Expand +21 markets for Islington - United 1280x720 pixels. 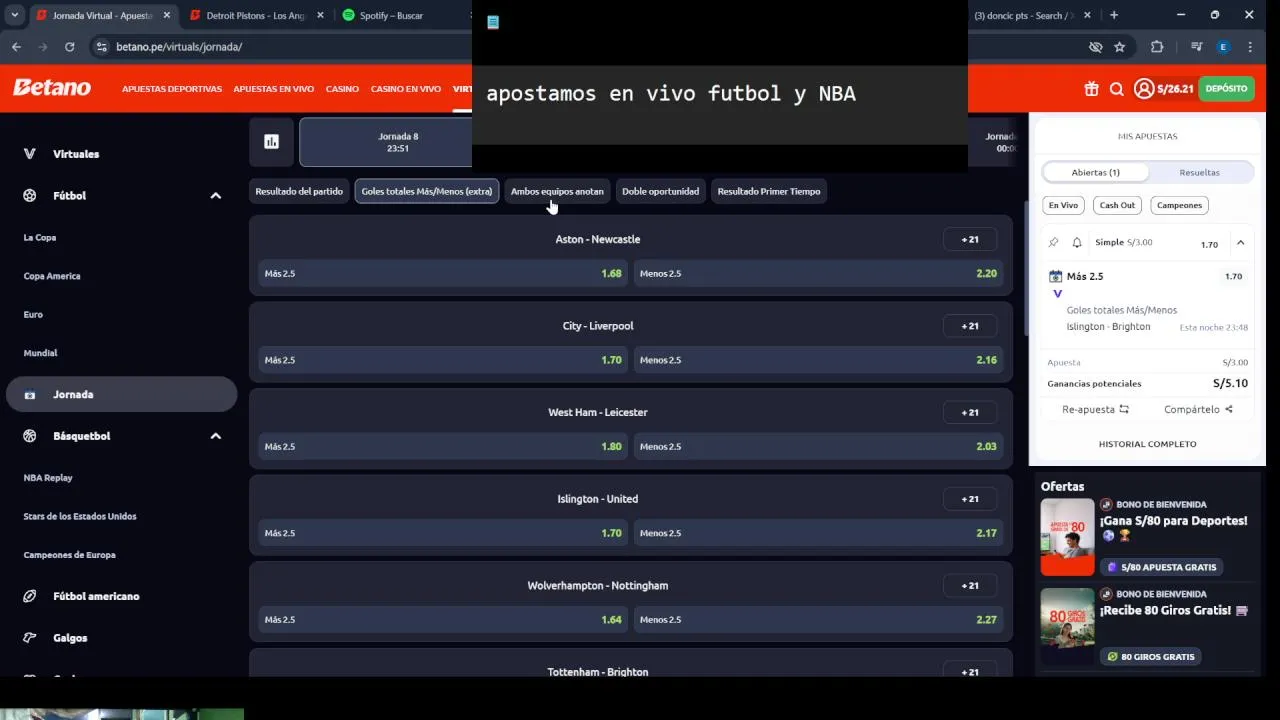(970, 499)
